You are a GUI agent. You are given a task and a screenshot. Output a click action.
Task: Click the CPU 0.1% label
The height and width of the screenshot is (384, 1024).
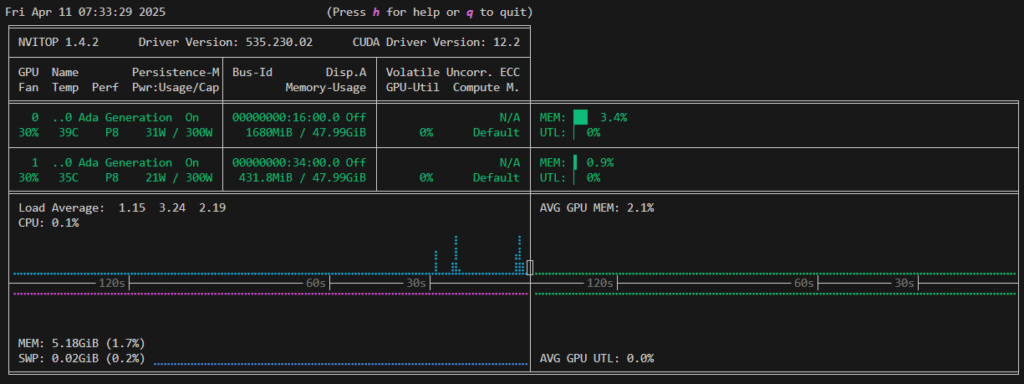[x=49, y=223]
